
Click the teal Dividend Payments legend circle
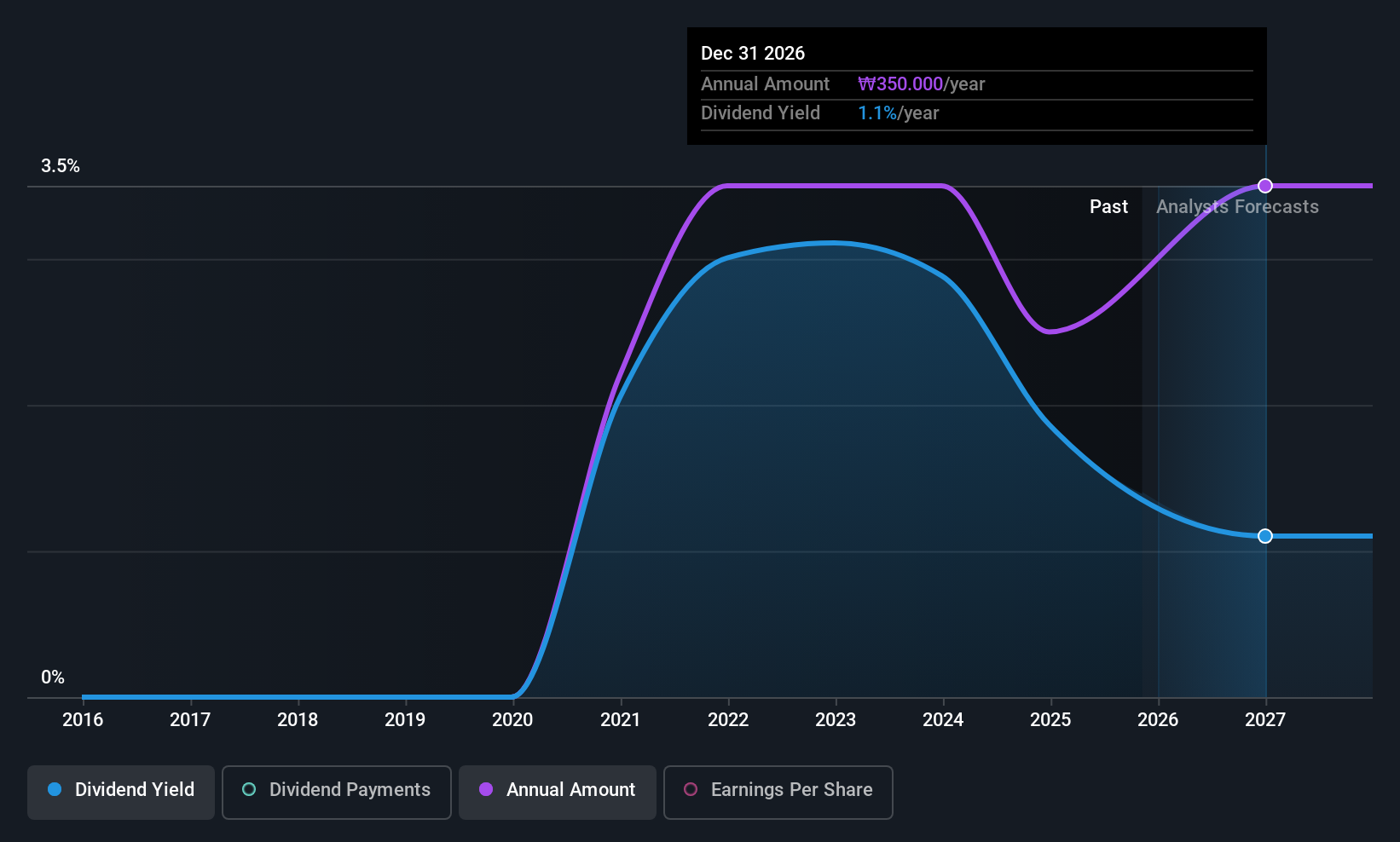pyautogui.click(x=249, y=790)
